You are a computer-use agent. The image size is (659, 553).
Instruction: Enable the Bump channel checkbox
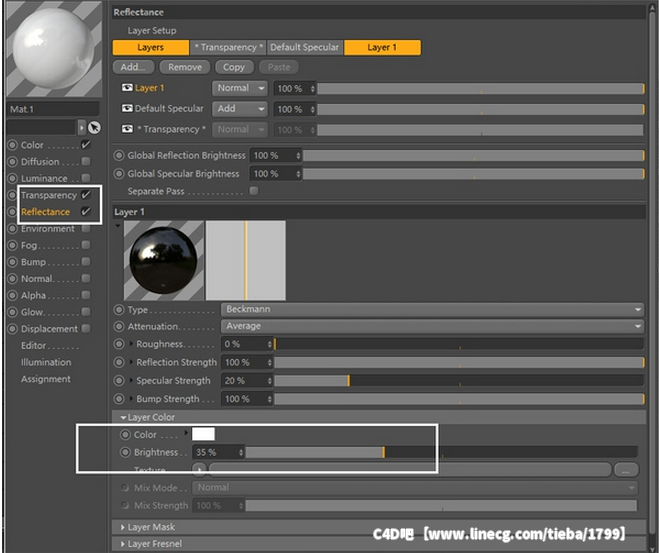pyautogui.click(x=86, y=261)
